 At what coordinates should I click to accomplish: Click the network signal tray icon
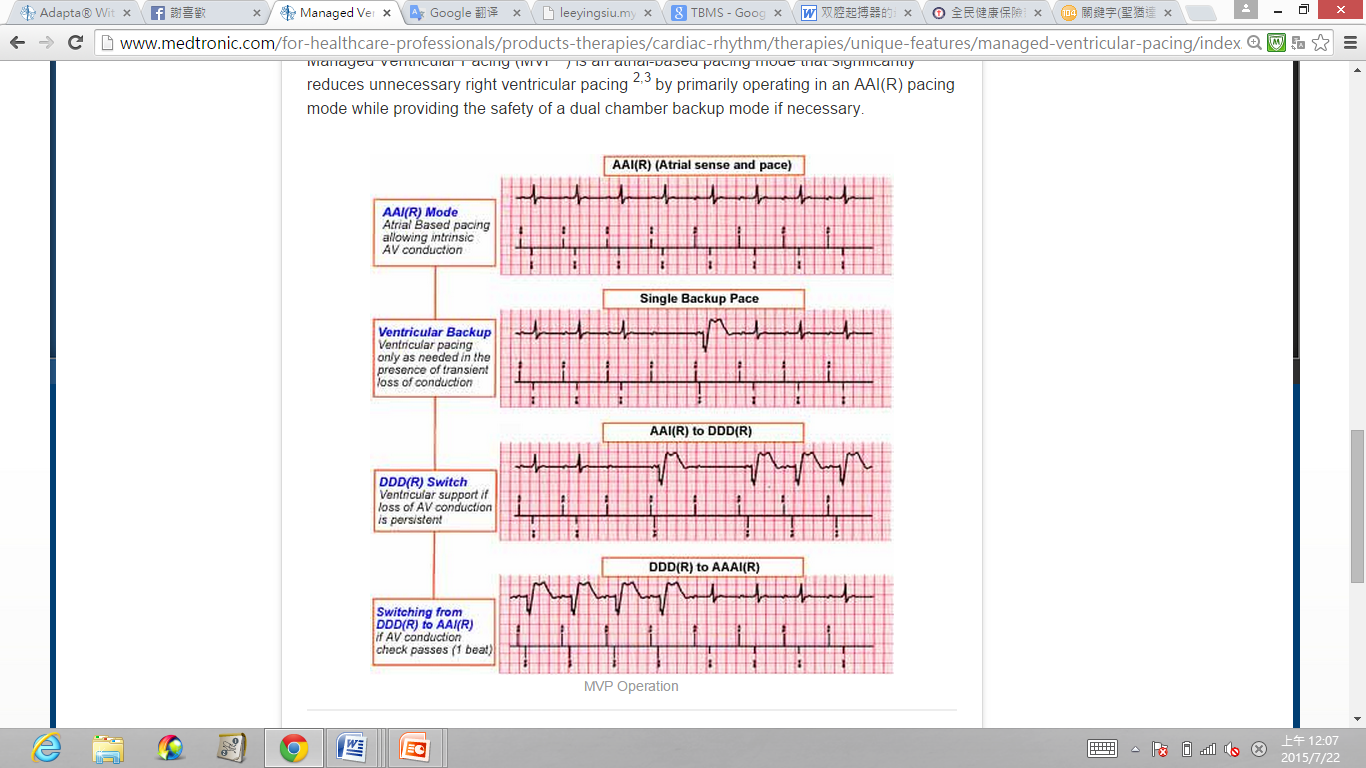tap(1207, 749)
